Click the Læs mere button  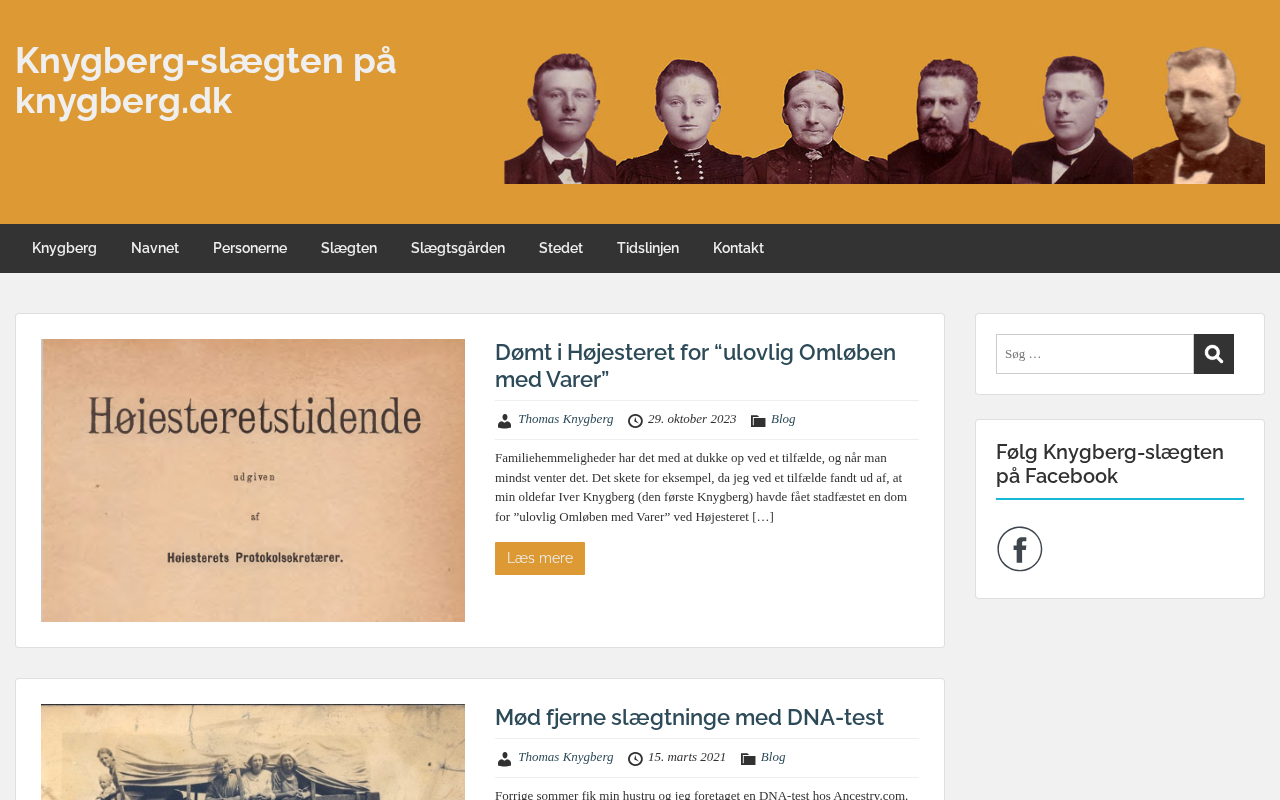540,558
